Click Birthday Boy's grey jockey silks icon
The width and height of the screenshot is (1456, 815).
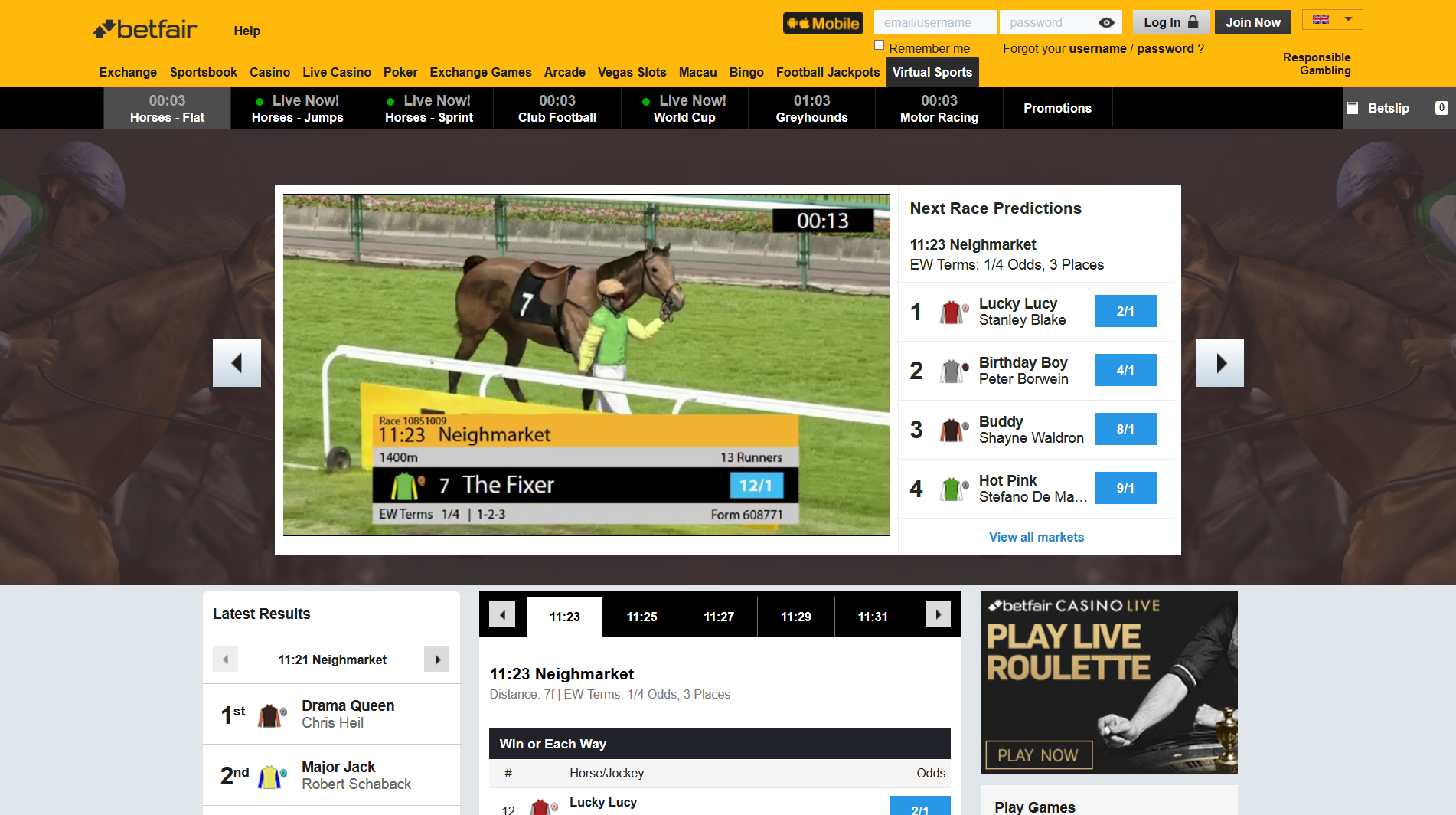pos(952,371)
